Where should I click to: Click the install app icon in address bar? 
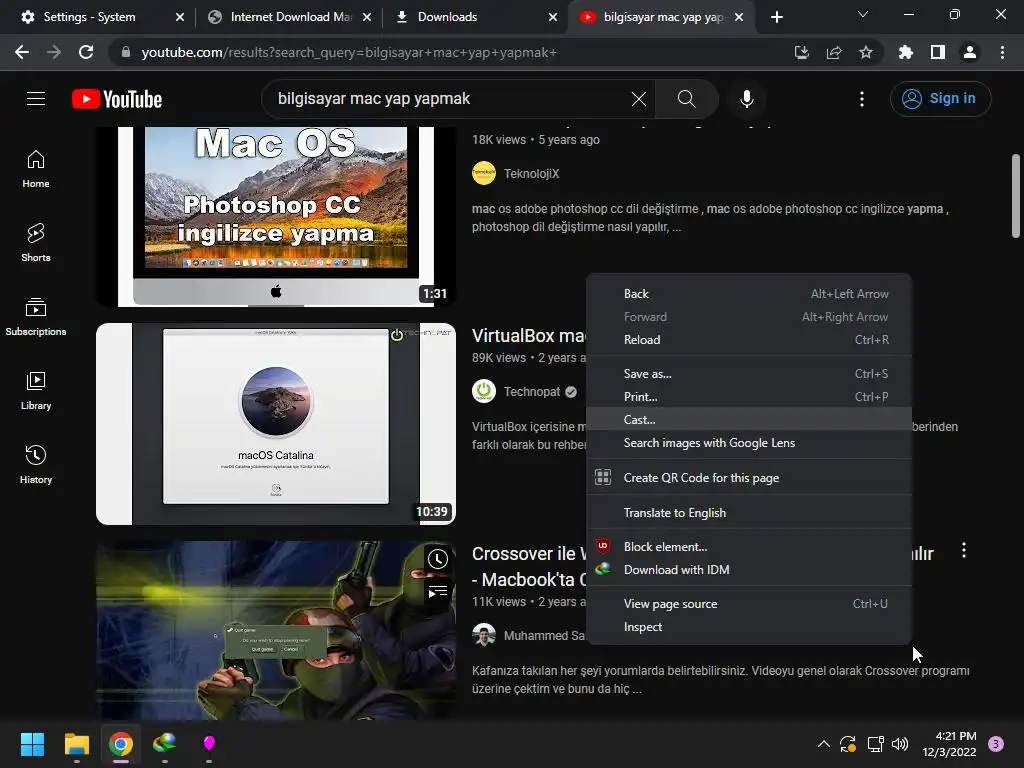801,52
